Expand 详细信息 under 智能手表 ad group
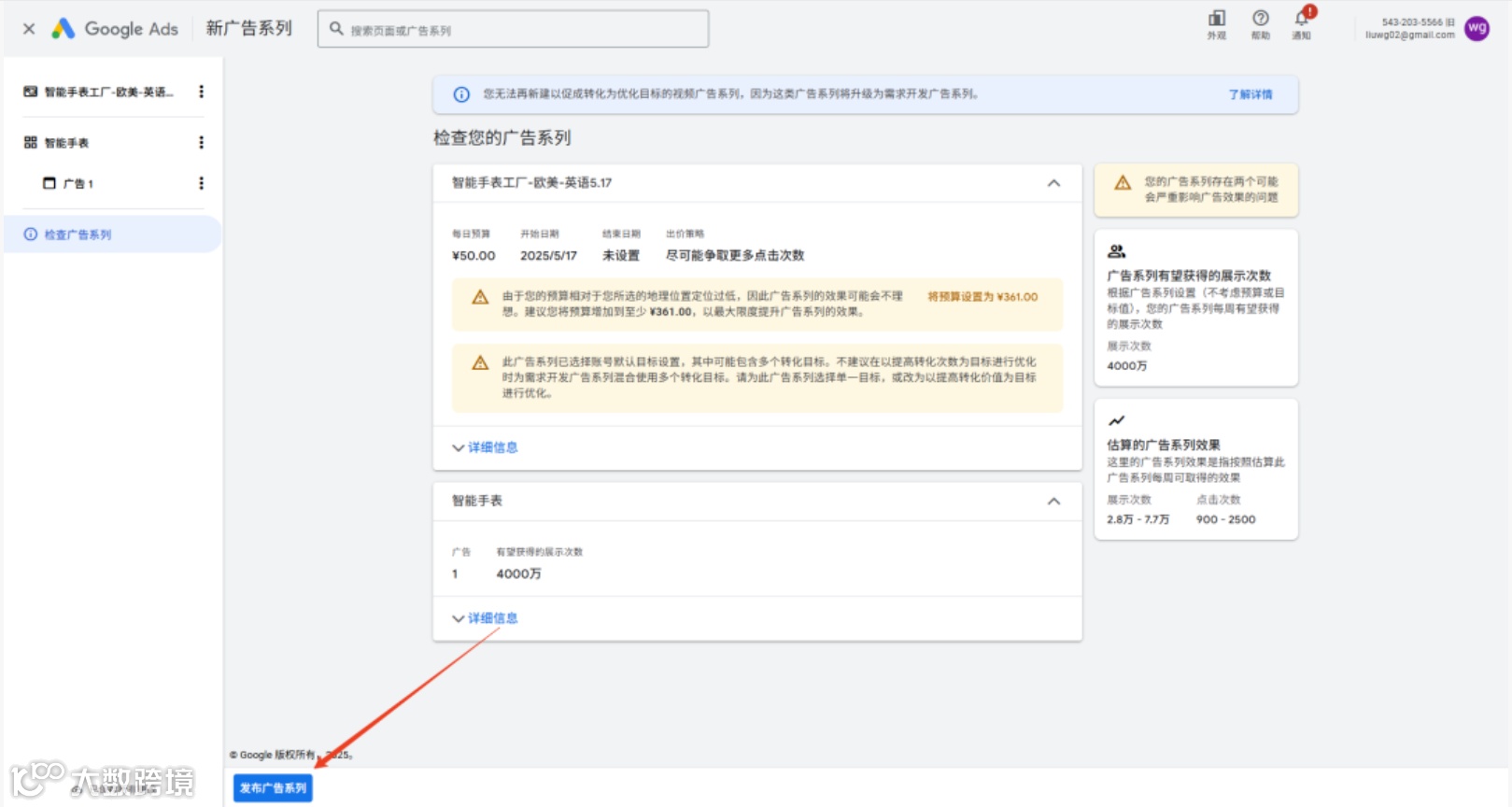1512x807 pixels. (485, 618)
